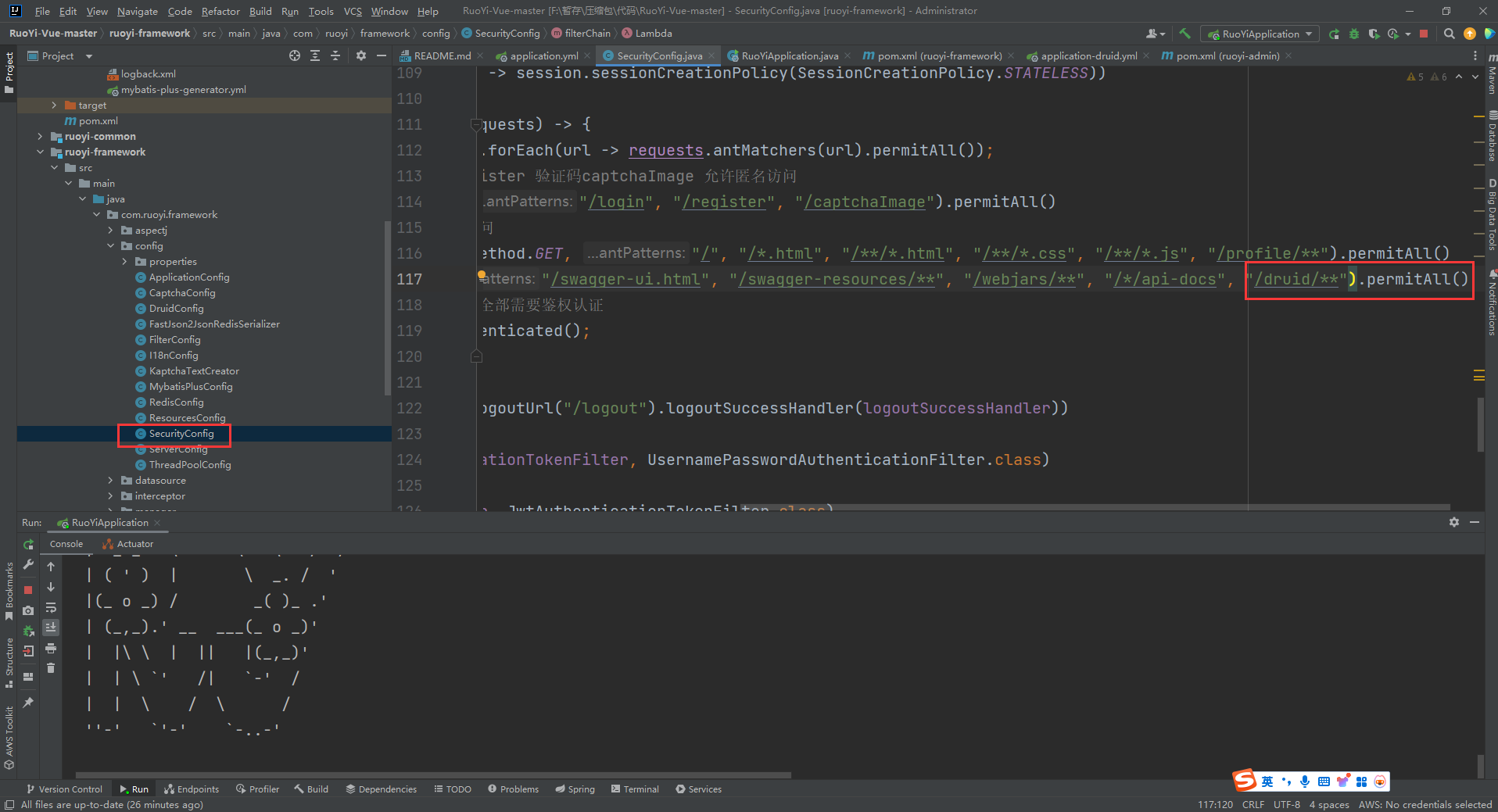Expand the datasource package
This screenshot has height=812, width=1498.
tap(110, 481)
